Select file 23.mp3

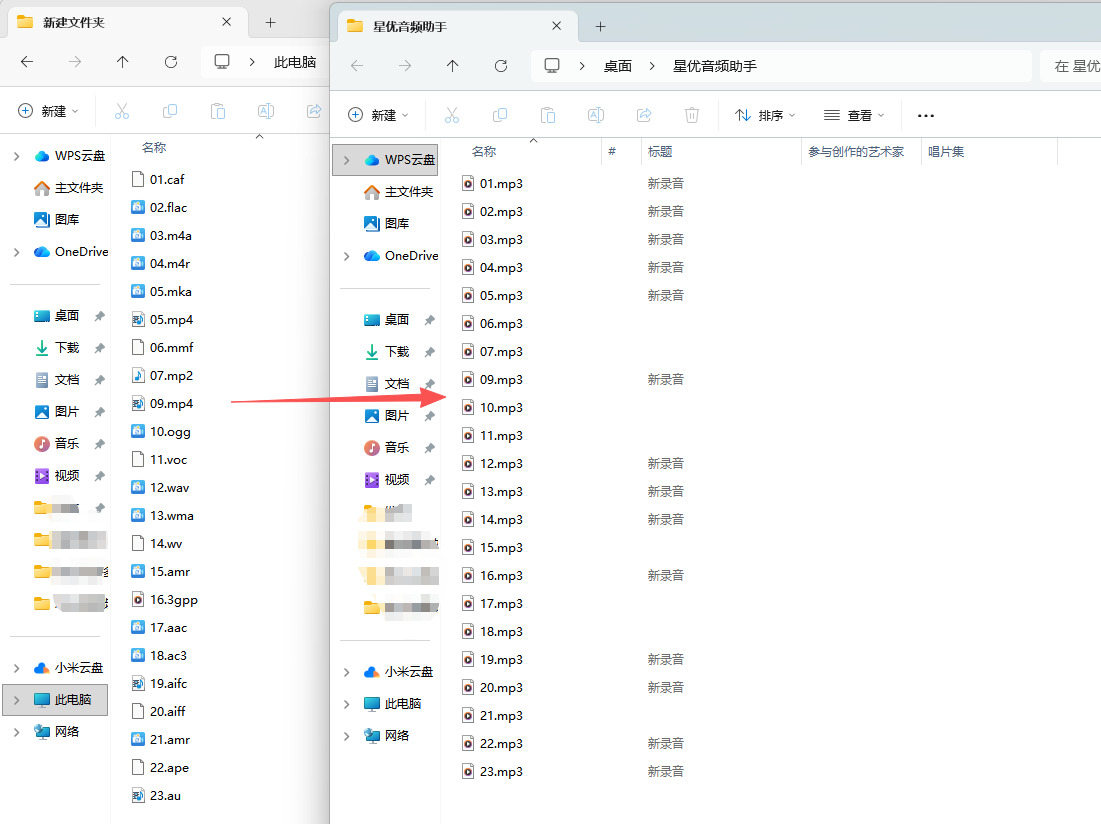[492, 771]
